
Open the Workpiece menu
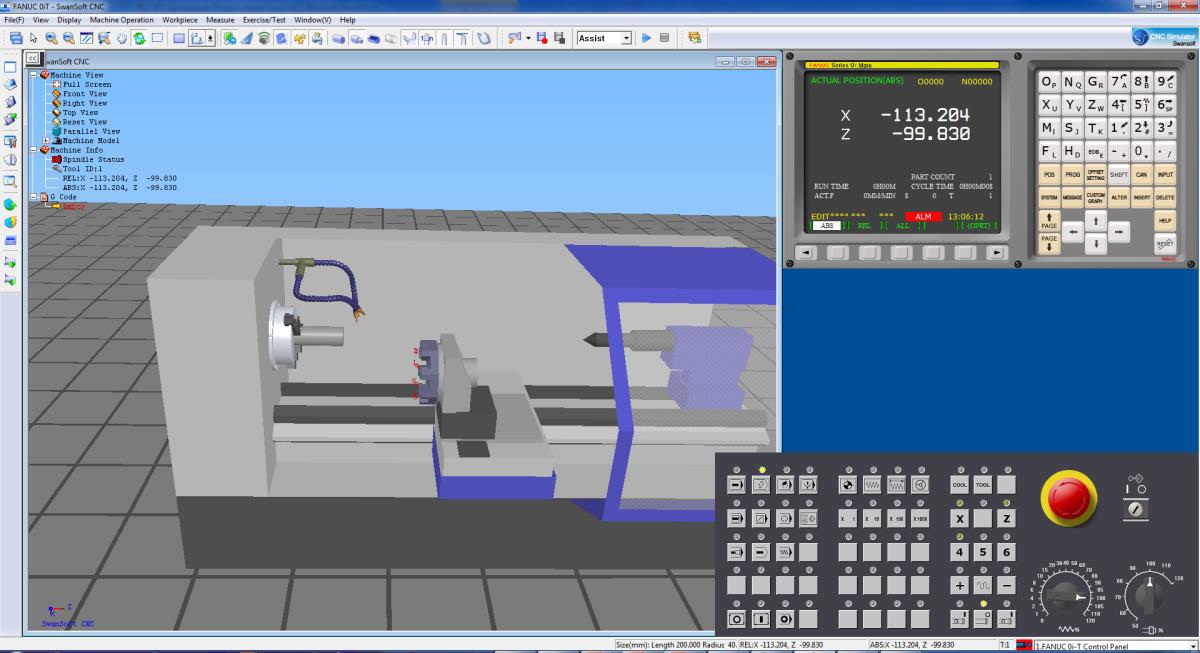click(x=180, y=20)
